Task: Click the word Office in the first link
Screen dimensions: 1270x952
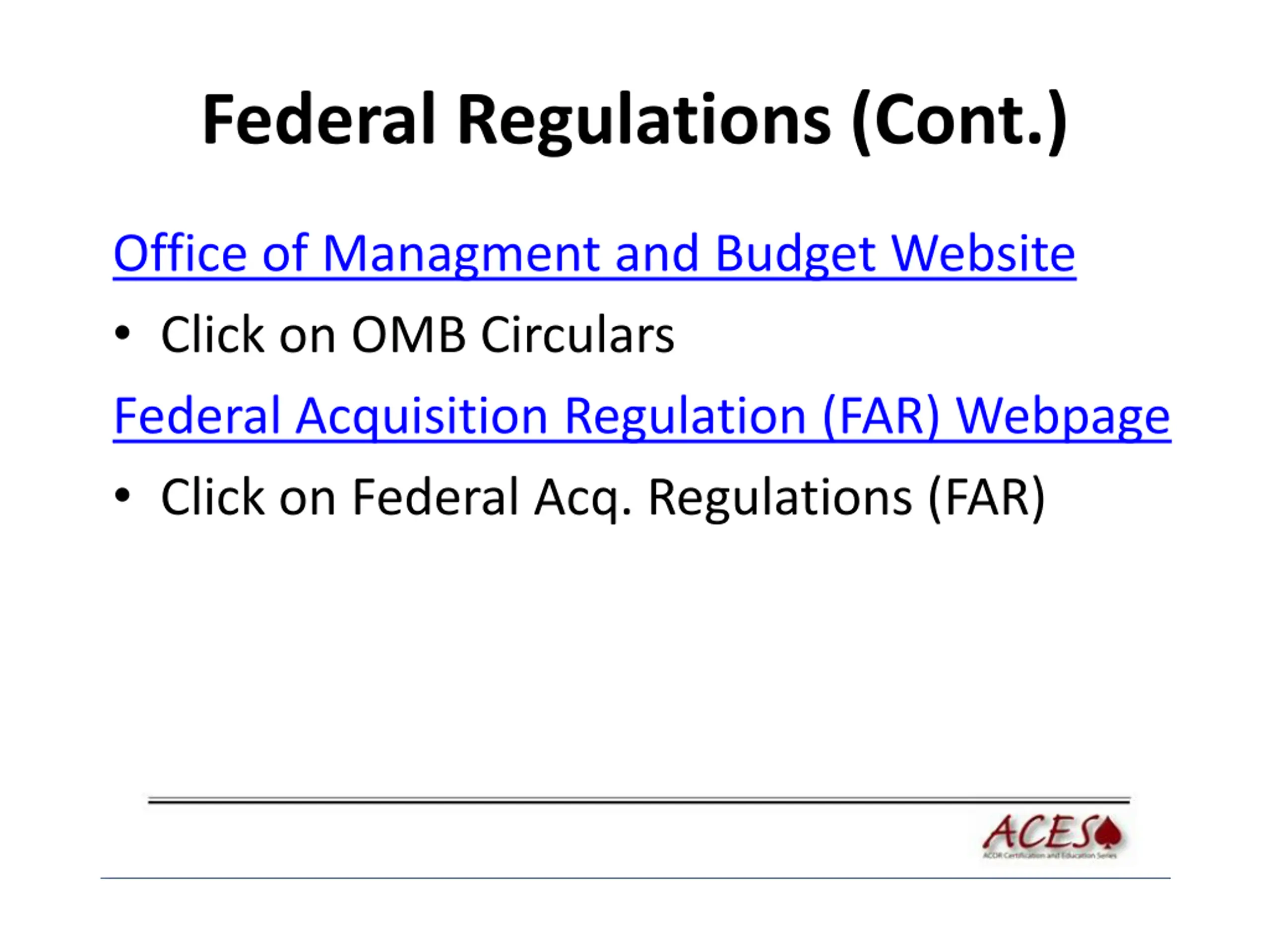Action: 180,253
